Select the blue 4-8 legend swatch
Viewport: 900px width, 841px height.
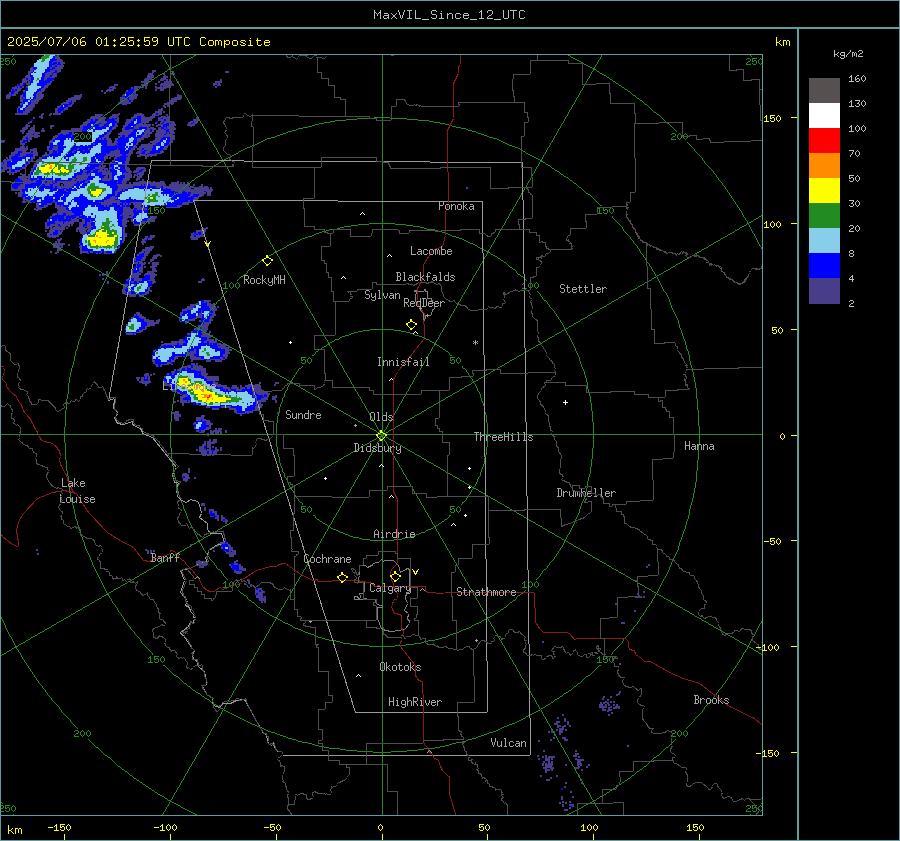824,266
